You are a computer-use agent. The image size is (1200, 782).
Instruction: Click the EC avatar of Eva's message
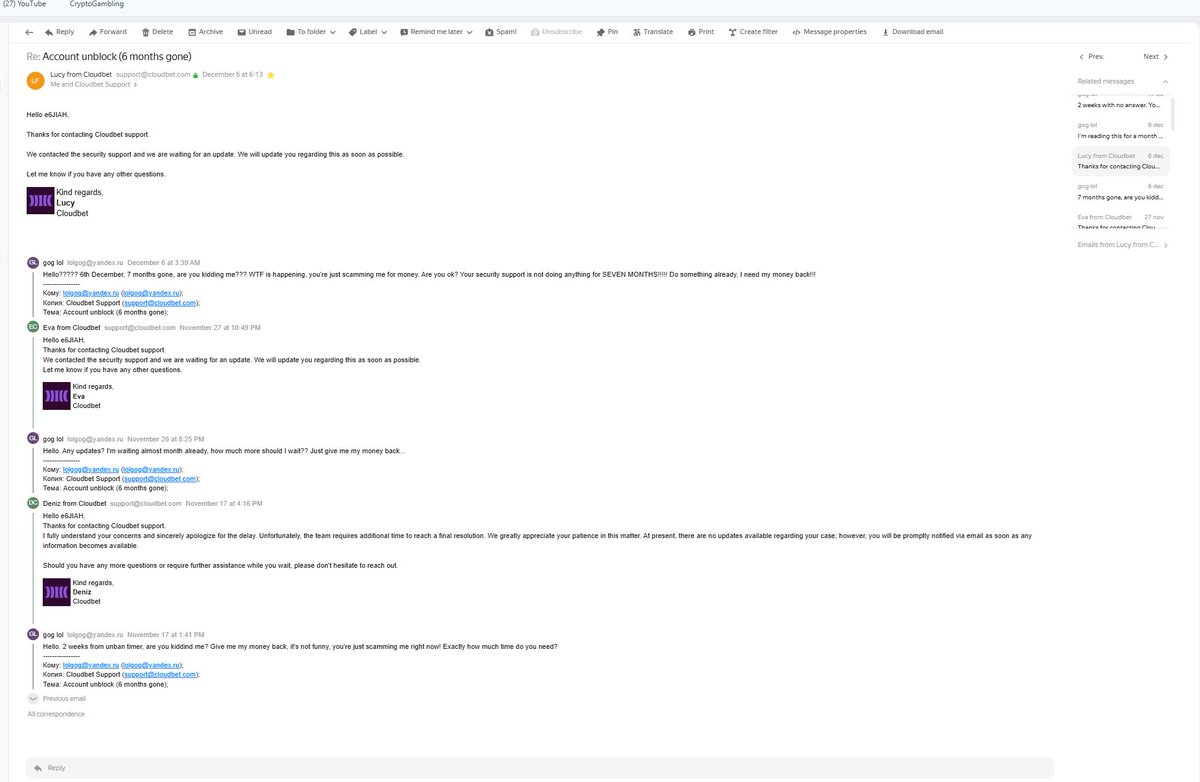point(33,327)
